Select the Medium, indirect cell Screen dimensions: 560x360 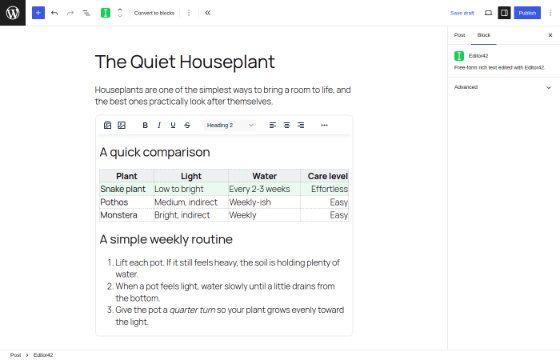click(x=191, y=202)
